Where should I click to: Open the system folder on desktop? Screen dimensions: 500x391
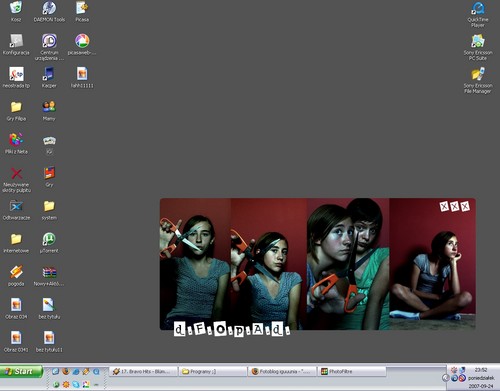click(x=49, y=210)
